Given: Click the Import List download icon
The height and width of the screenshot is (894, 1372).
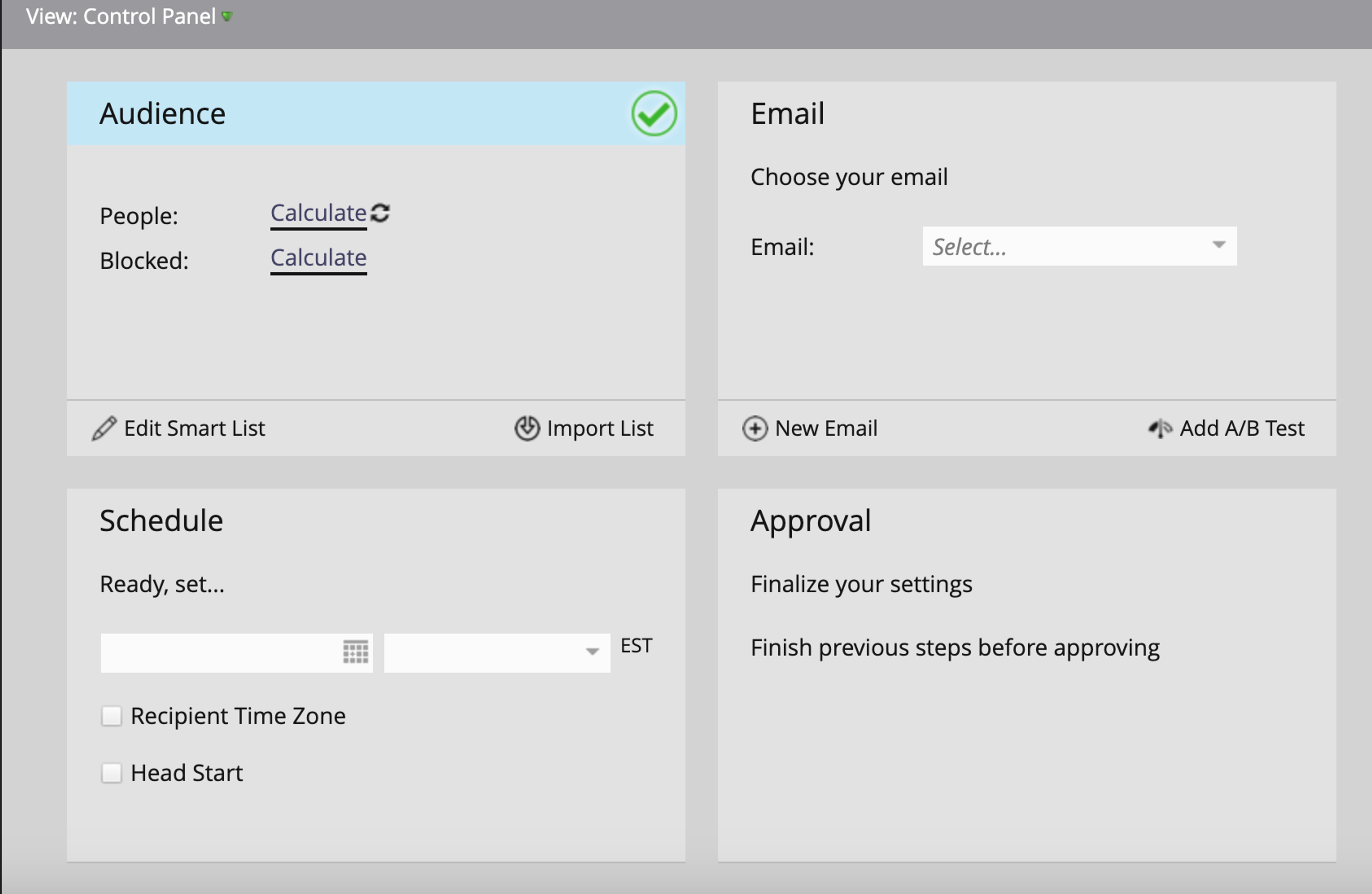Looking at the screenshot, I should (527, 429).
